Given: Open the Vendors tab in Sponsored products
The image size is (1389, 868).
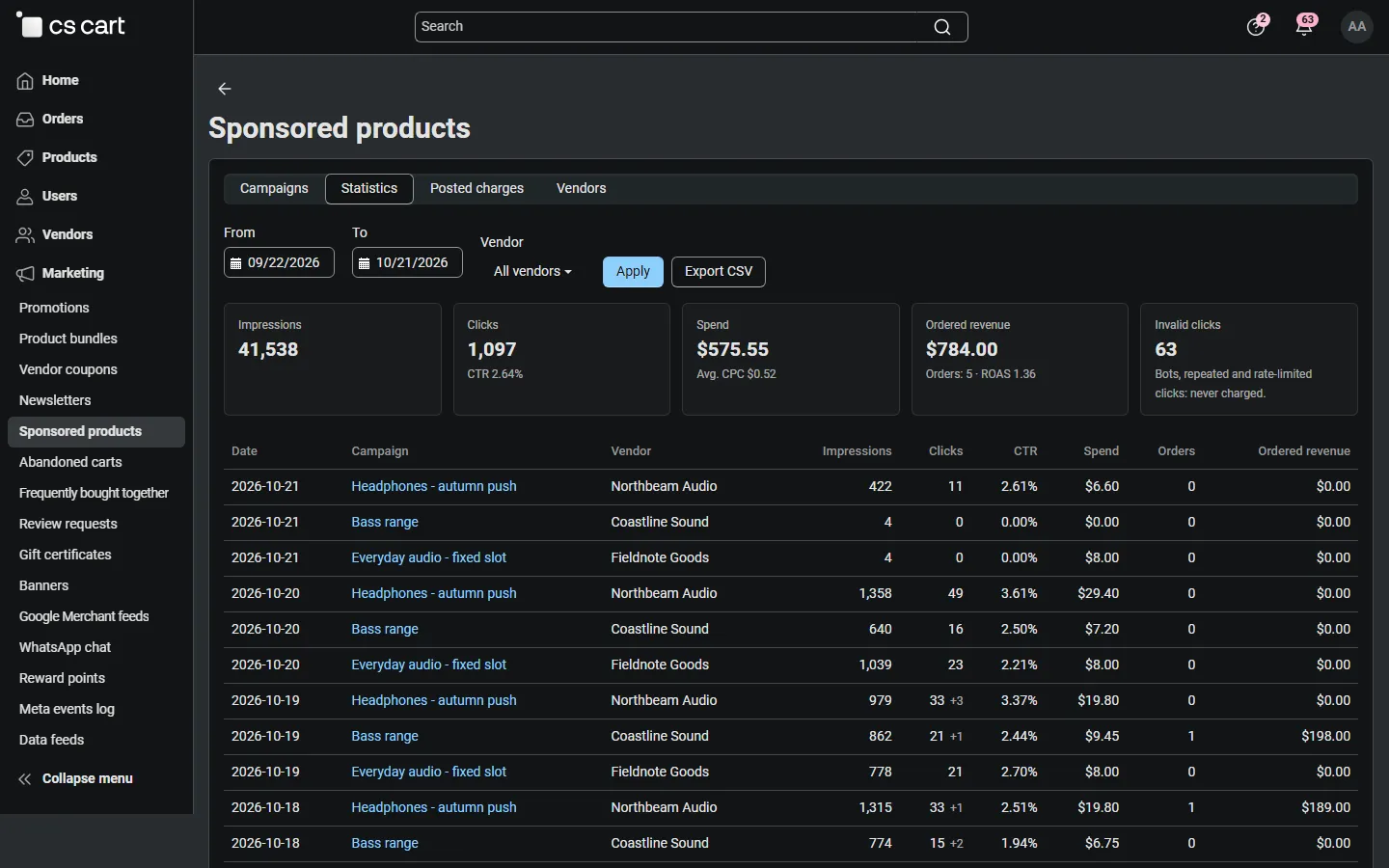Looking at the screenshot, I should [582, 189].
